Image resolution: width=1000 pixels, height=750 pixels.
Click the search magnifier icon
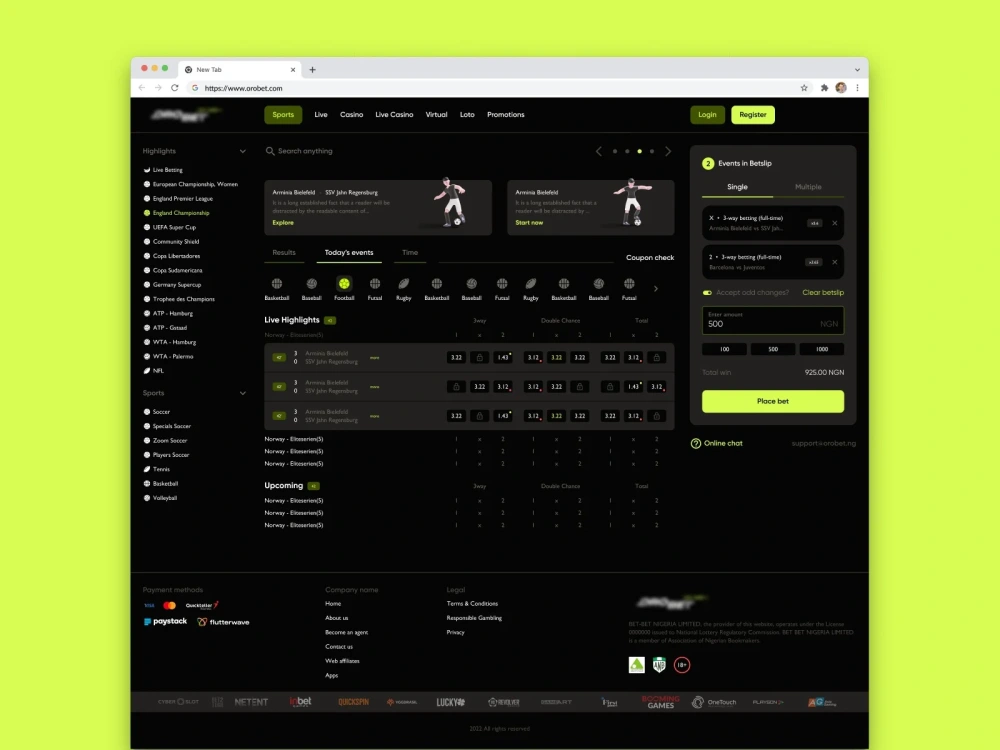click(270, 151)
